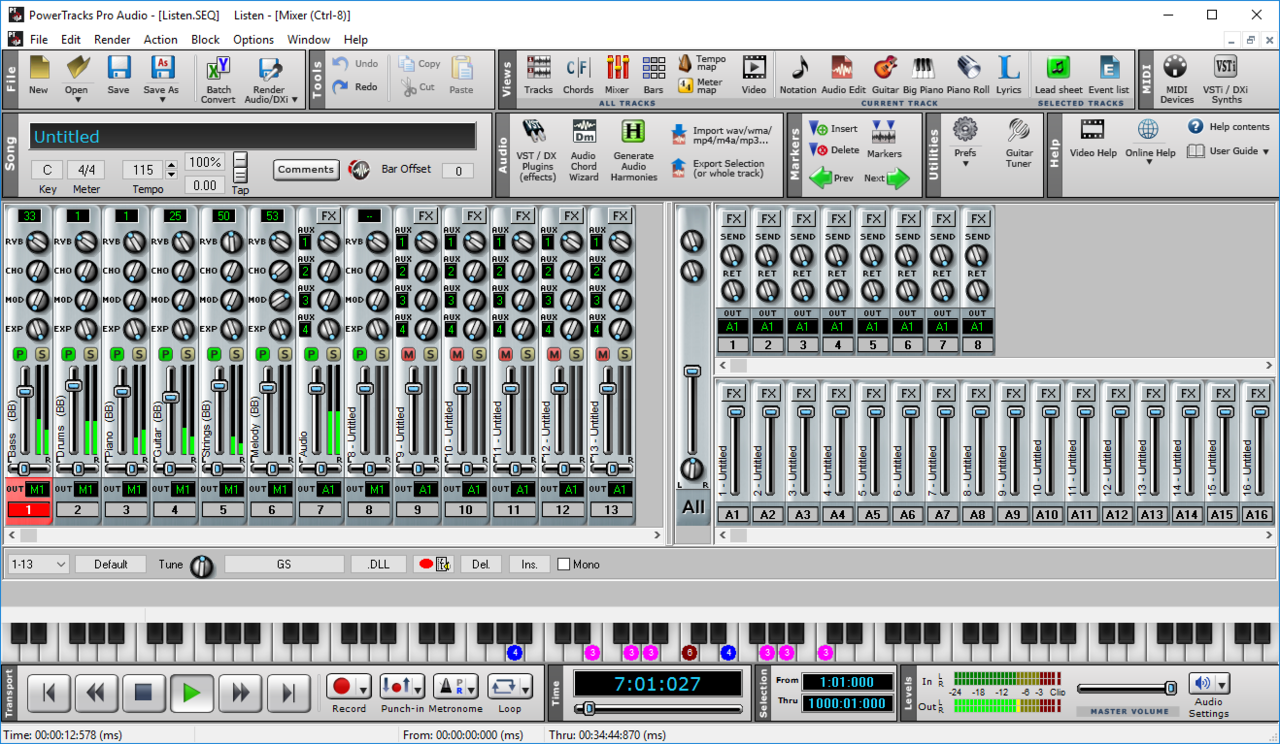Open the Video view
This screenshot has height=744, width=1280.
click(754, 75)
